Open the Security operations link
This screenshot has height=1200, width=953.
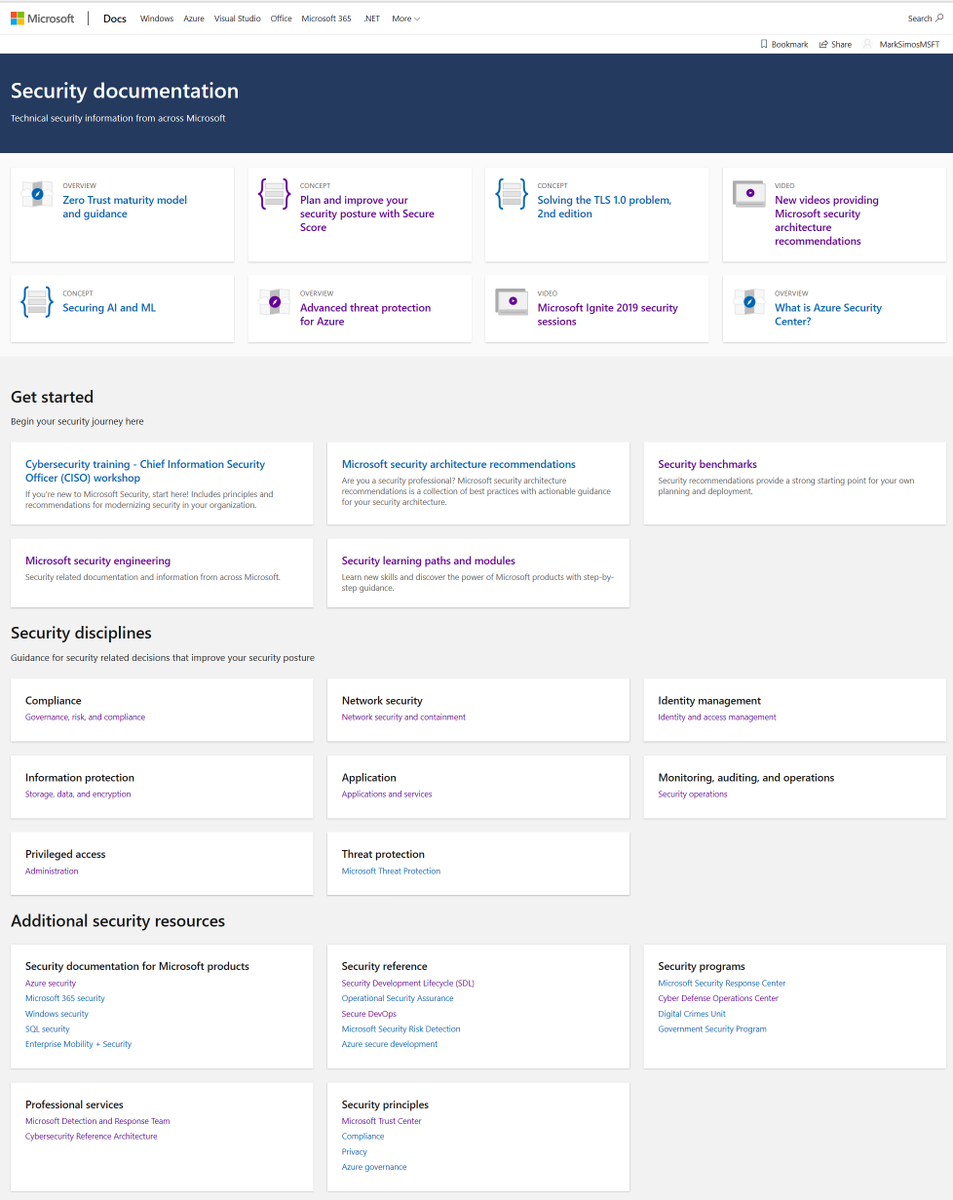[x=693, y=794]
